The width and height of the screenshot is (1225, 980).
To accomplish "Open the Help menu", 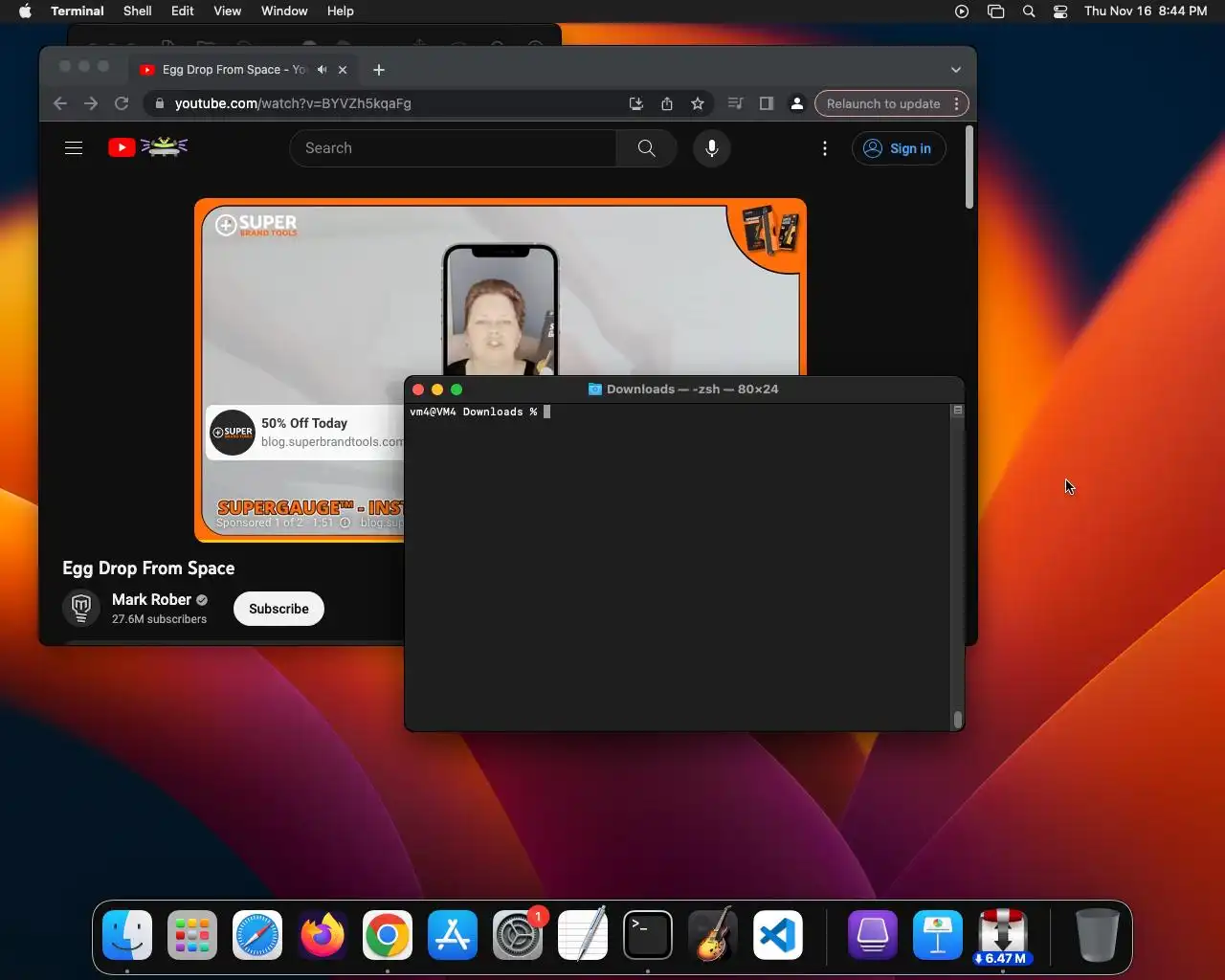I will point(341,11).
